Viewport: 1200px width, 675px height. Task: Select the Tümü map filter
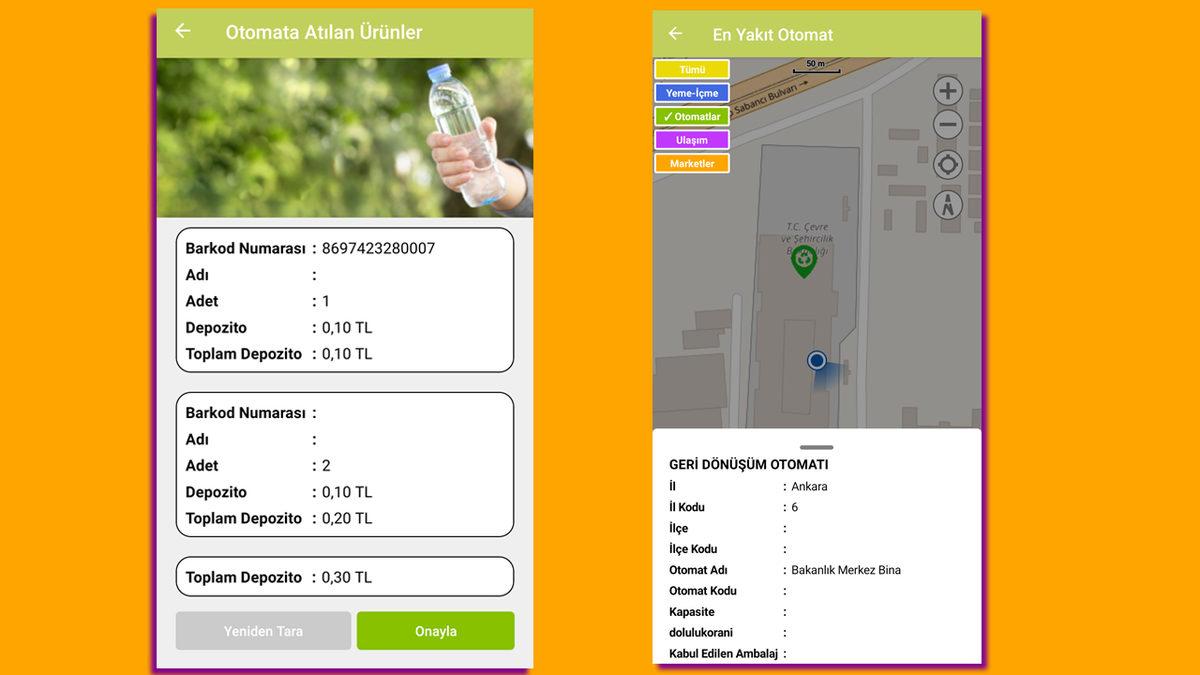tap(692, 70)
